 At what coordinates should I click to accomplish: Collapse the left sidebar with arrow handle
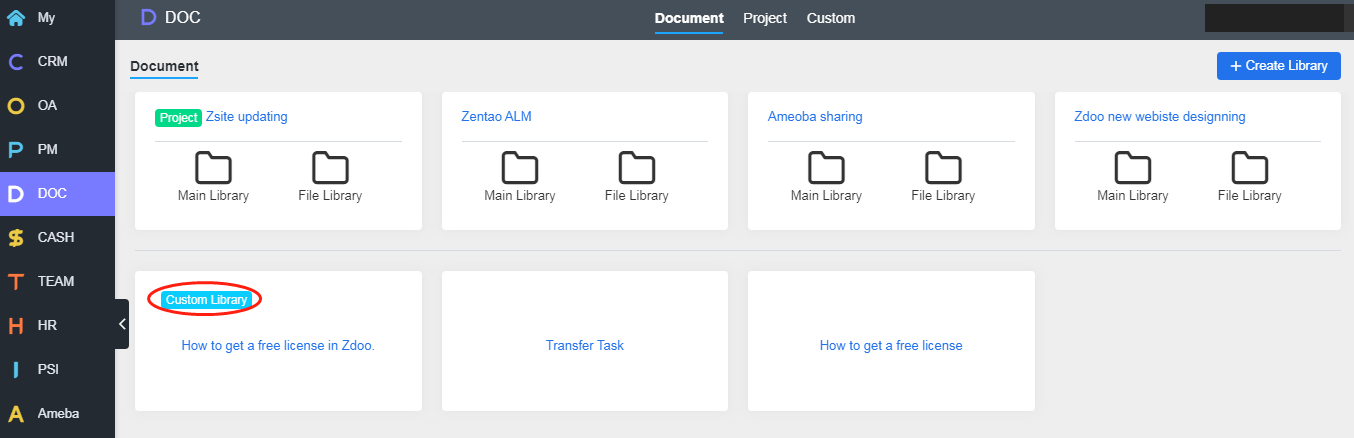tap(122, 324)
